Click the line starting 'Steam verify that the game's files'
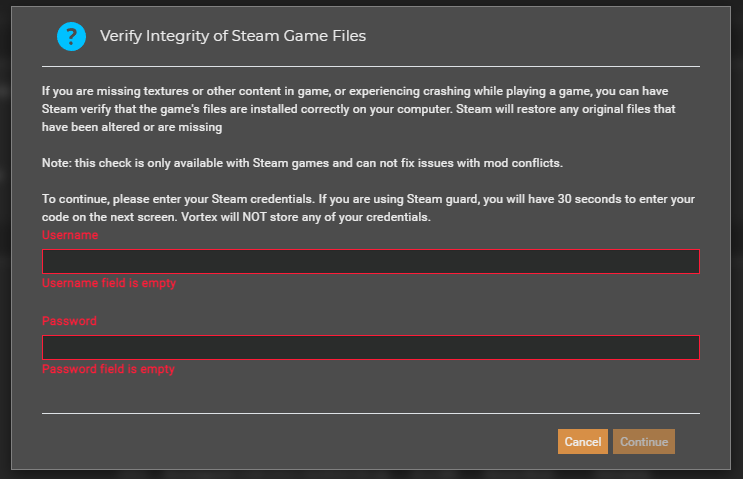743x479 pixels. (x=358, y=109)
